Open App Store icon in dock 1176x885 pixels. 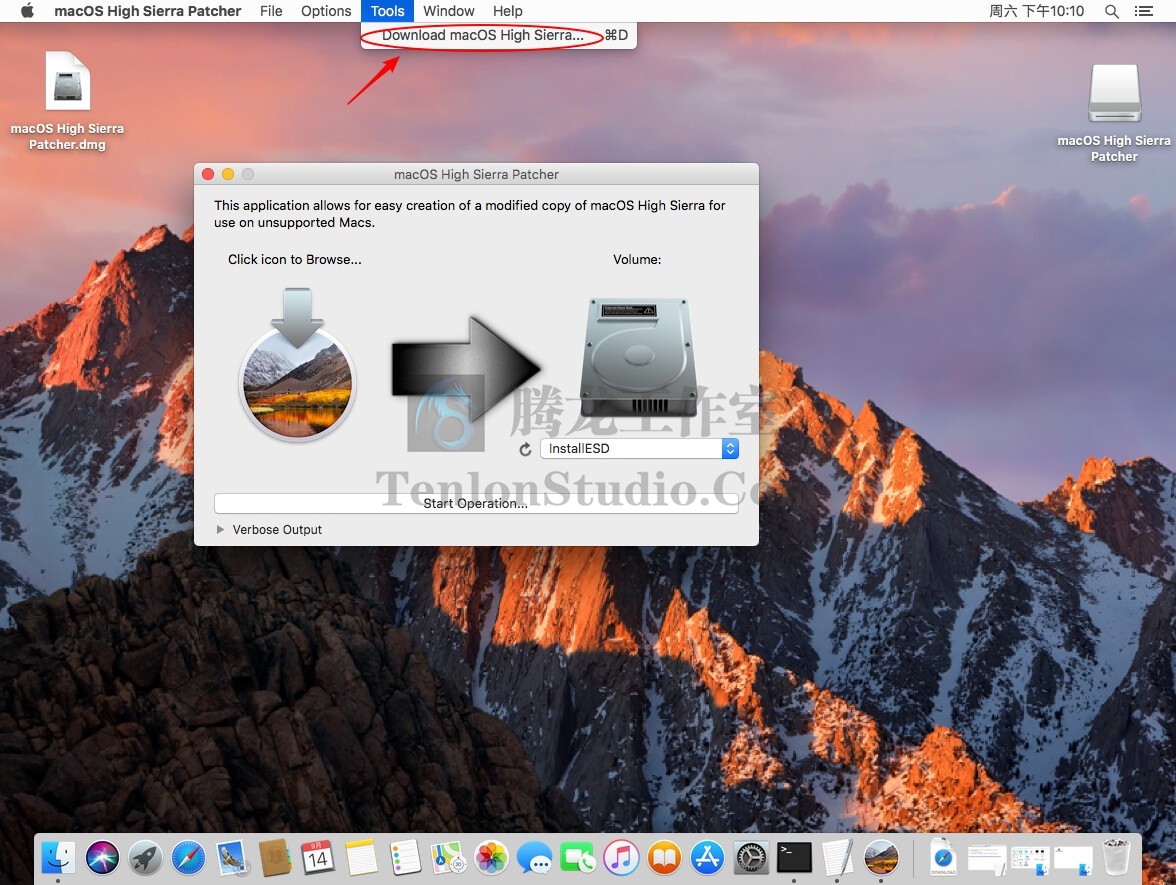(708, 857)
